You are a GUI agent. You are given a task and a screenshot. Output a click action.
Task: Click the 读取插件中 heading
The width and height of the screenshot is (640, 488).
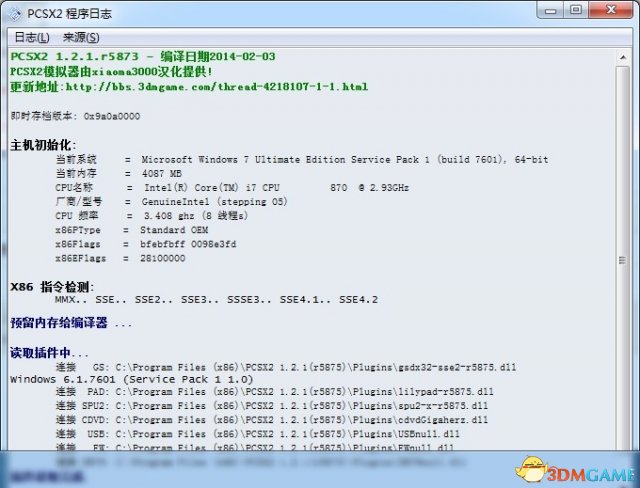49,353
